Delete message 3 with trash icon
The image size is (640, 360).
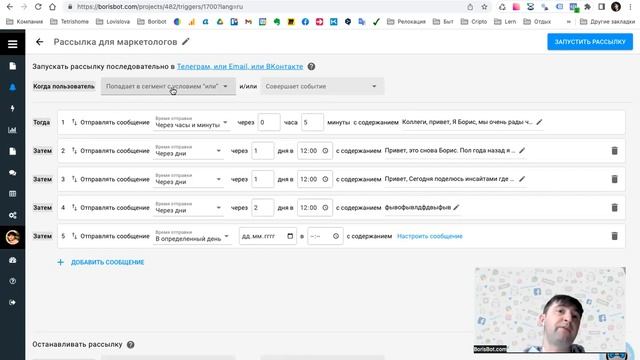[x=614, y=179]
